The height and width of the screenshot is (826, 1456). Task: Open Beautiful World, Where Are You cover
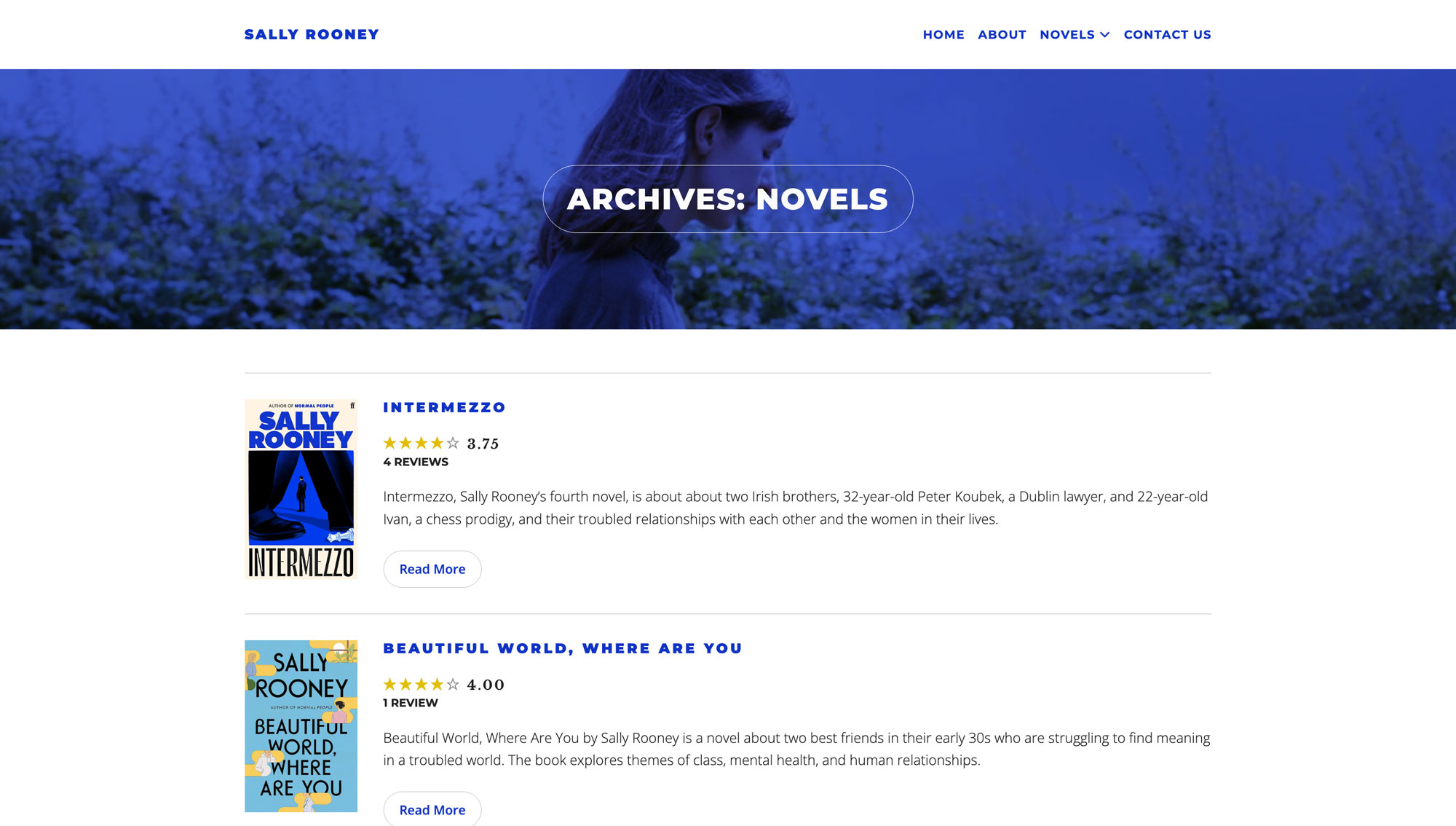pyautogui.click(x=301, y=726)
